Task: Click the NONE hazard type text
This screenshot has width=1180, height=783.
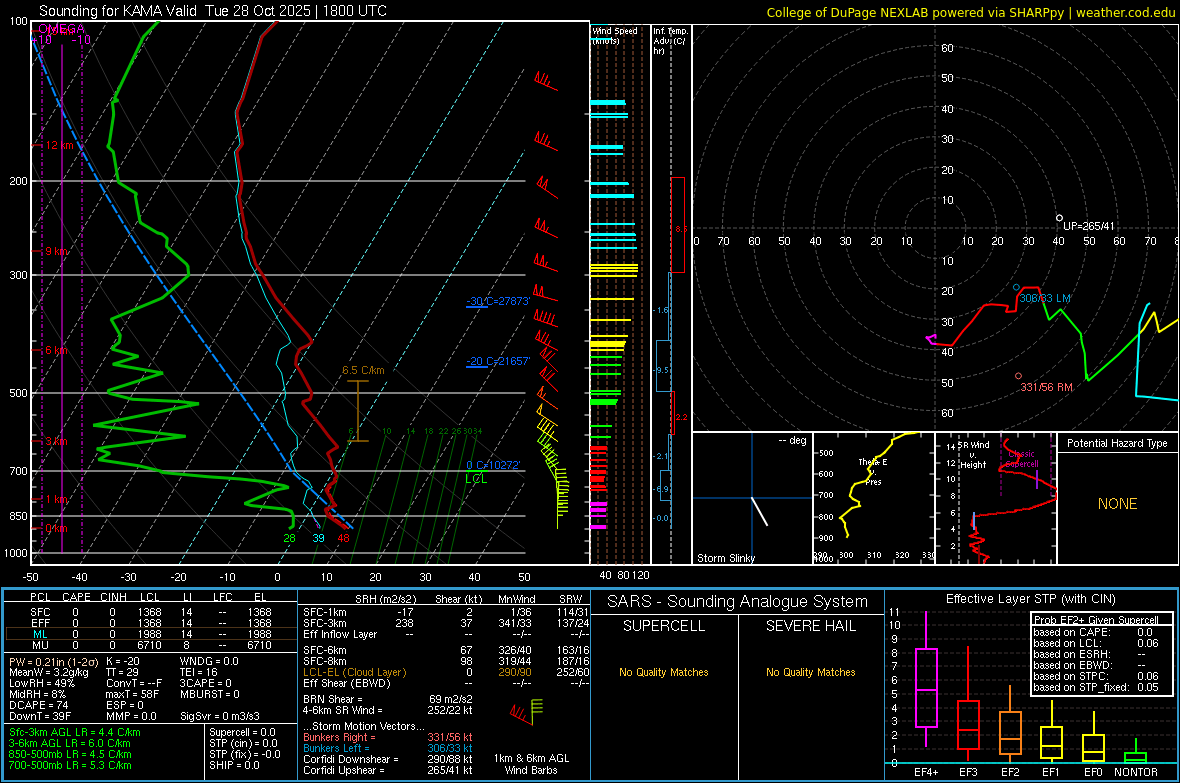Action: point(1117,504)
